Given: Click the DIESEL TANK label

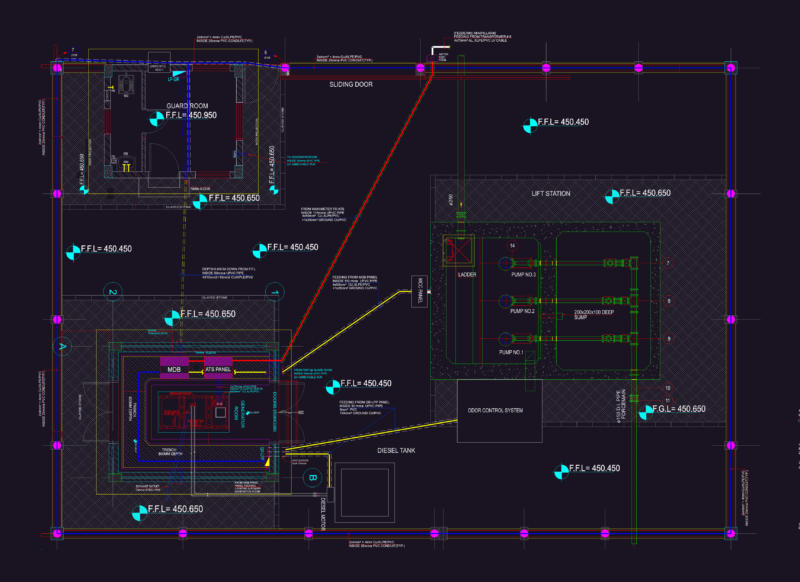Looking at the screenshot, I should [x=396, y=450].
